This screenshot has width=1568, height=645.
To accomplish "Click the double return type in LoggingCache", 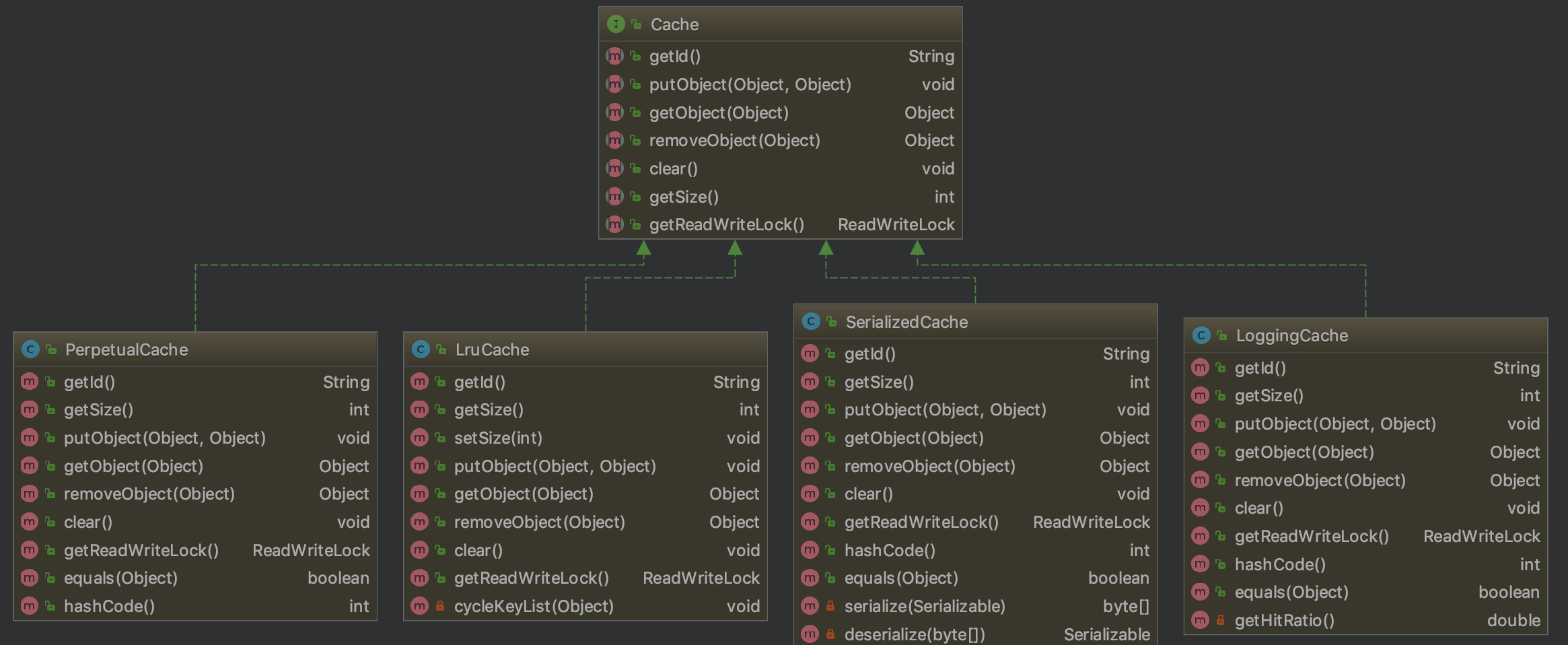I will [x=1513, y=620].
